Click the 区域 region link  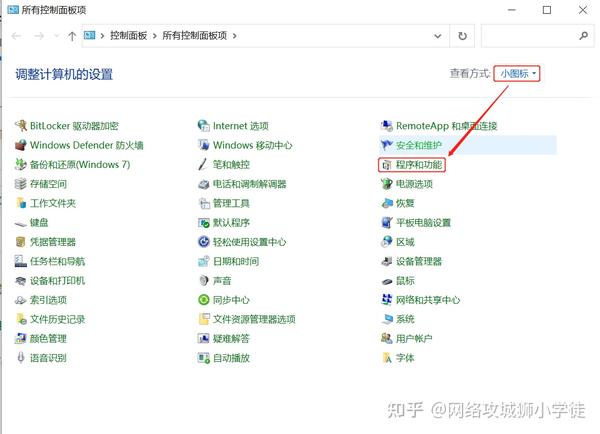(405, 242)
